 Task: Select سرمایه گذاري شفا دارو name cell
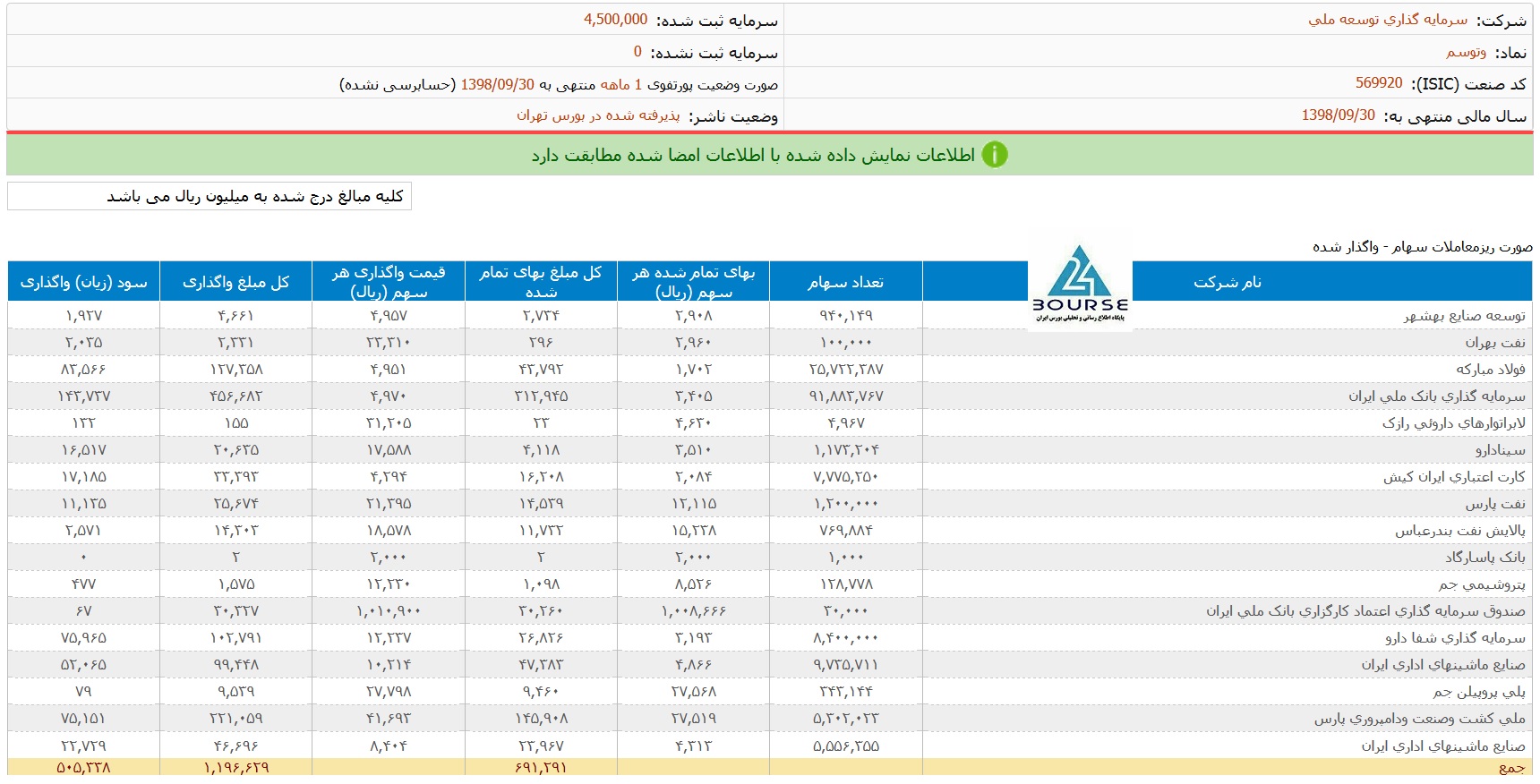point(1455,638)
